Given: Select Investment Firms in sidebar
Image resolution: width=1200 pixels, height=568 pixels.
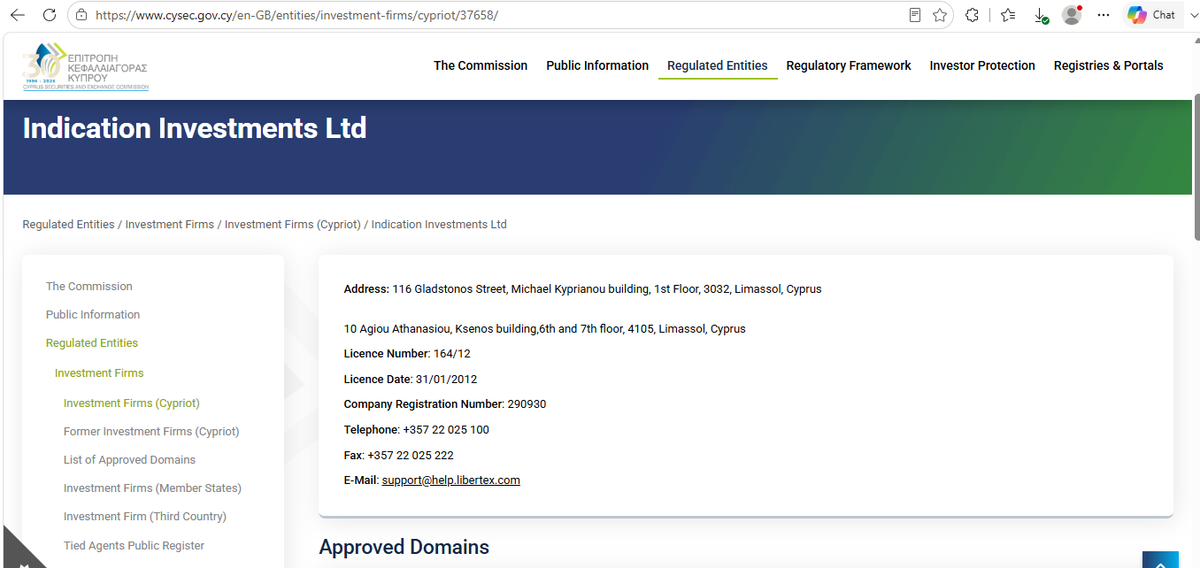Looking at the screenshot, I should coord(99,373).
